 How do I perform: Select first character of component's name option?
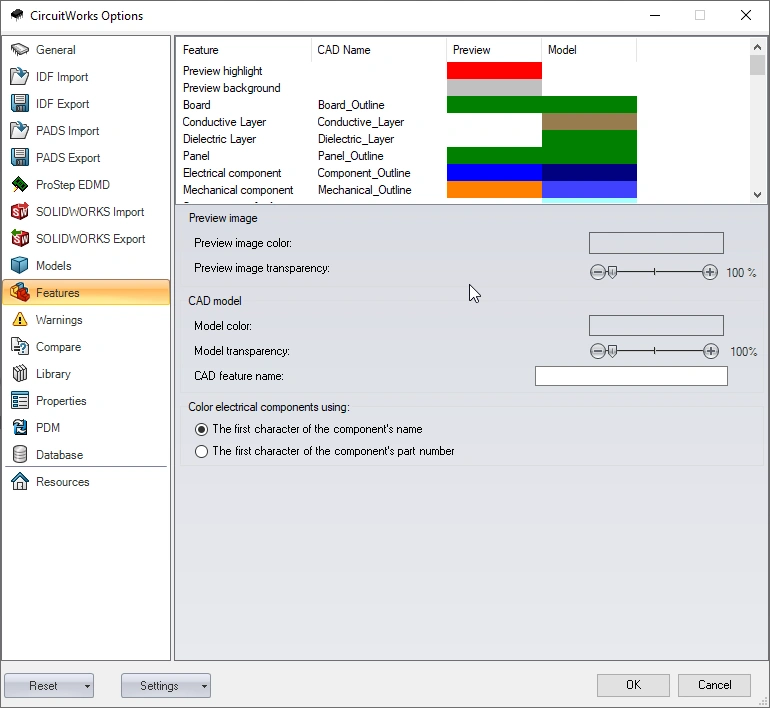point(201,430)
